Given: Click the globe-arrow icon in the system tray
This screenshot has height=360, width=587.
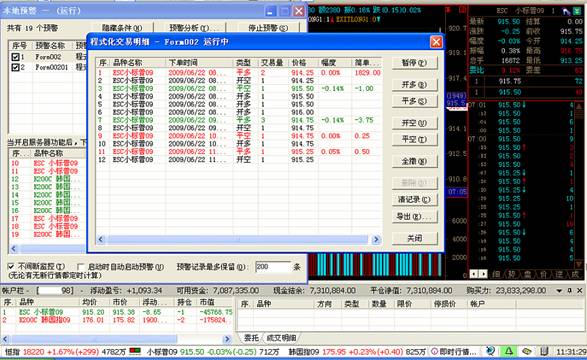Looking at the screenshot, I should (490, 351).
